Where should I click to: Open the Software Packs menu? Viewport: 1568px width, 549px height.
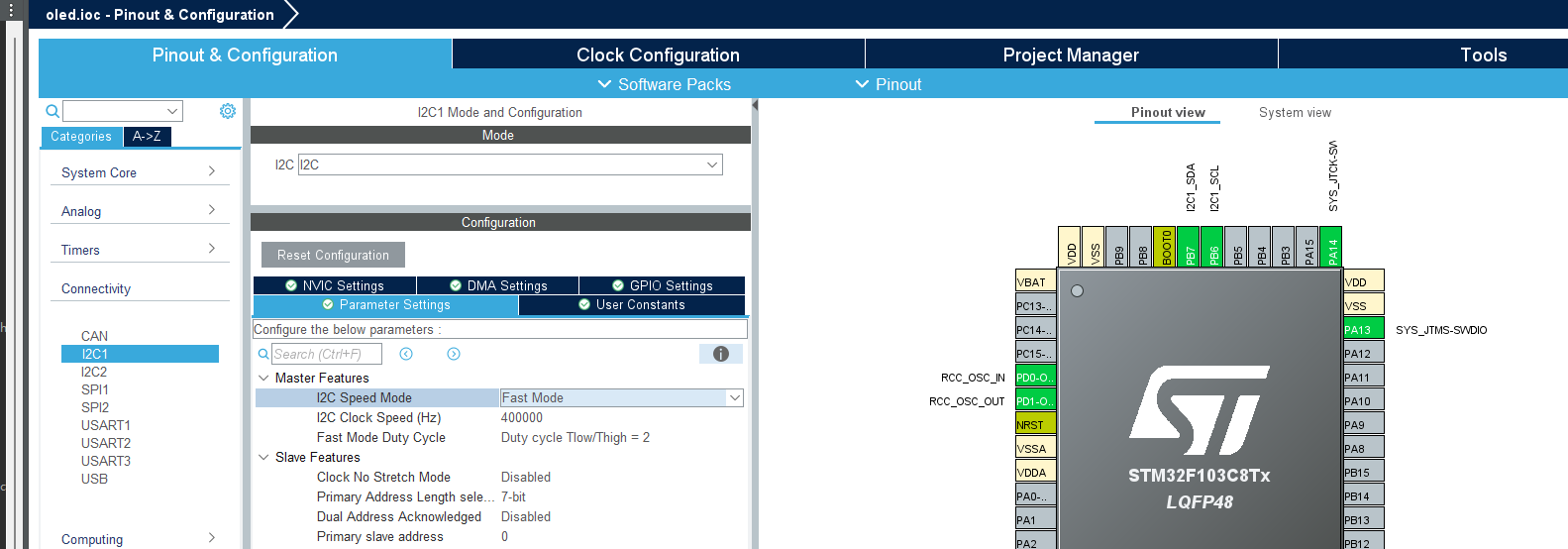click(664, 84)
